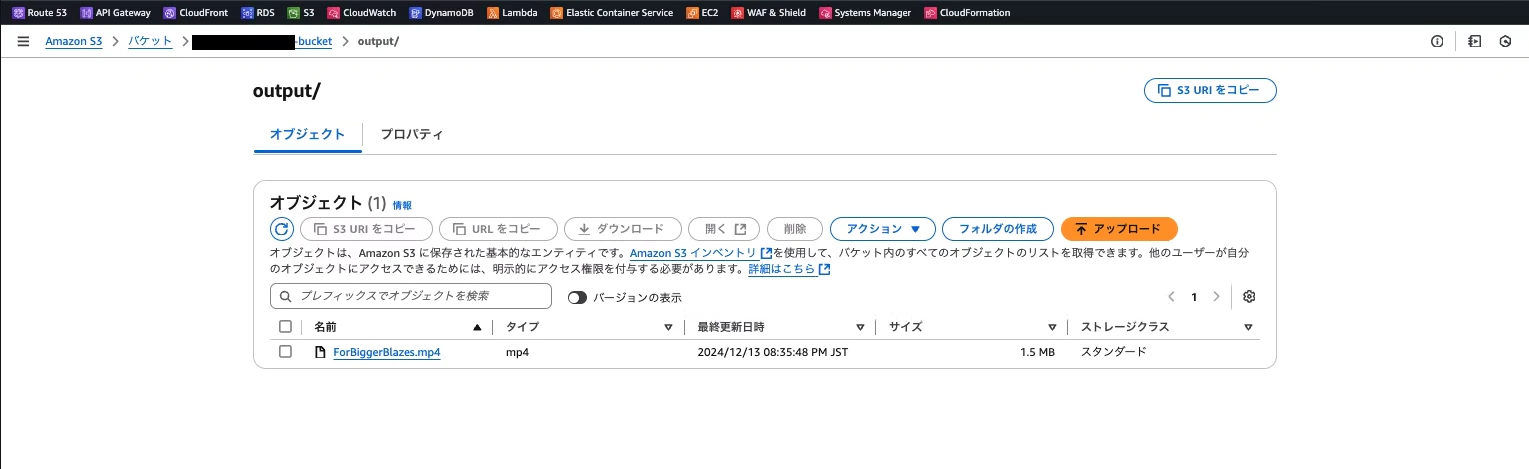Open S3 shortcut in favorites bar
1529x469 pixels.
click(300, 13)
